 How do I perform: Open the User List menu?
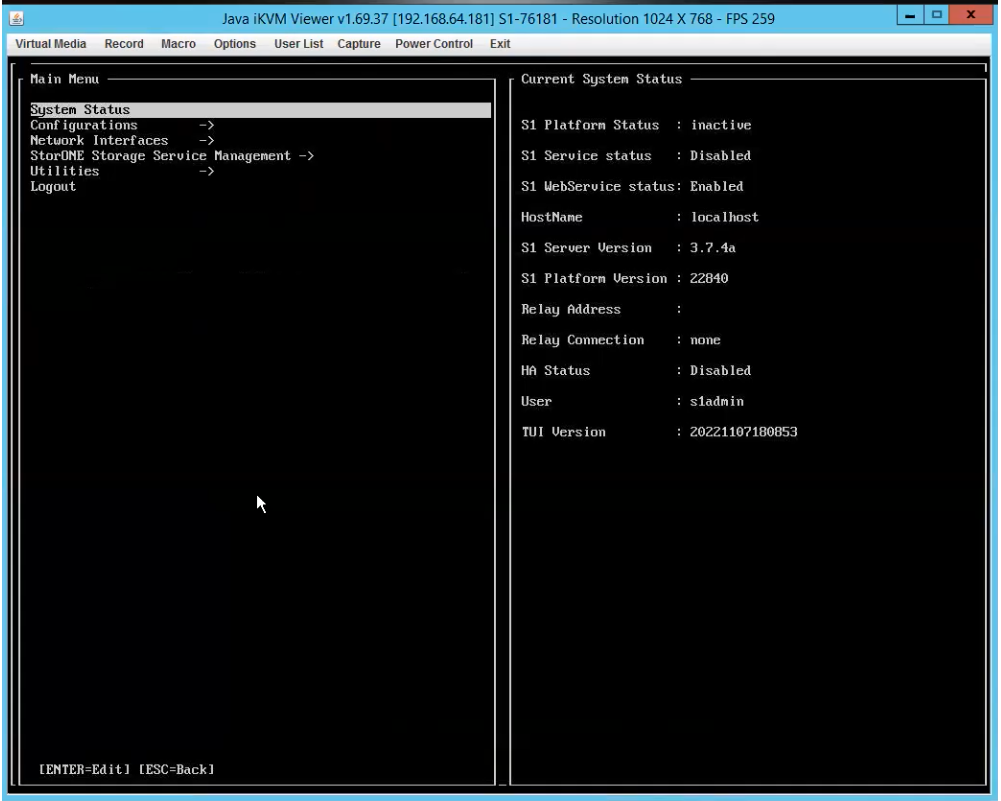click(x=298, y=44)
